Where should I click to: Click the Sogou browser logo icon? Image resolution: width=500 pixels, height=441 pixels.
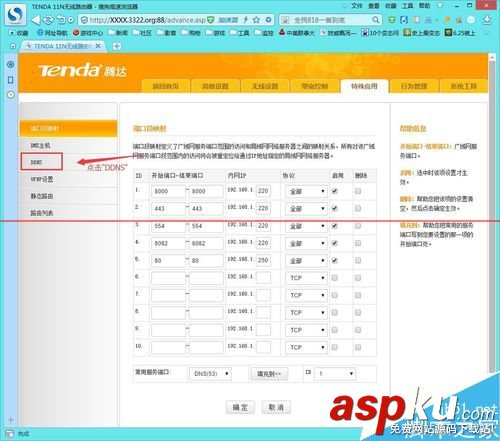point(16,14)
